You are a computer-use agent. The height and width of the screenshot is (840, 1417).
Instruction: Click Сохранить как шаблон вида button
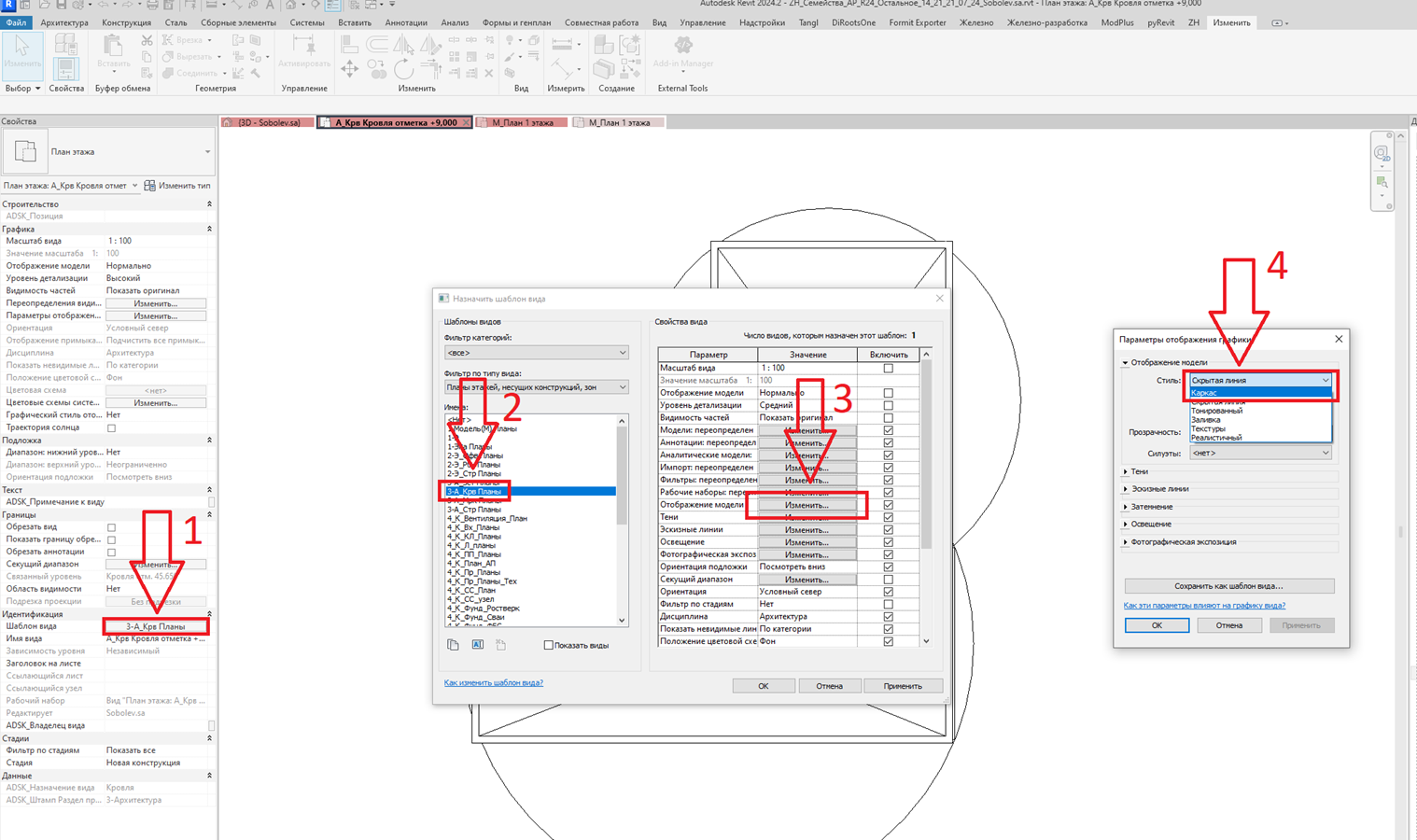[1228, 586]
